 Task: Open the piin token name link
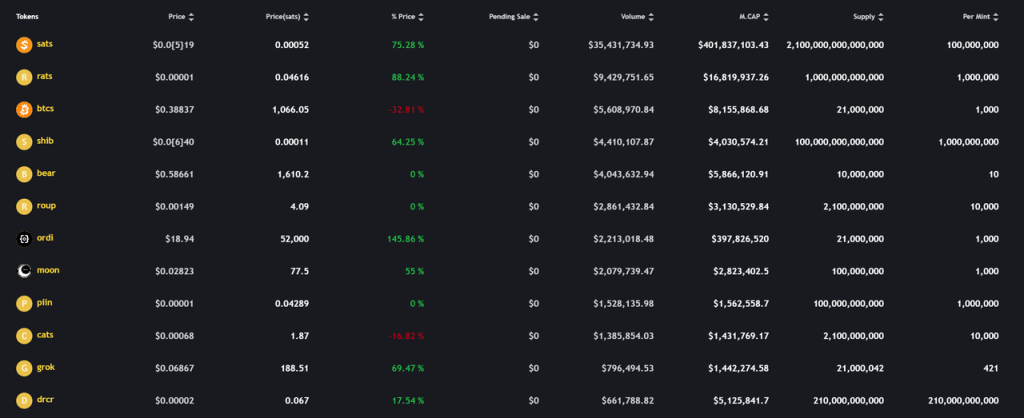click(45, 302)
